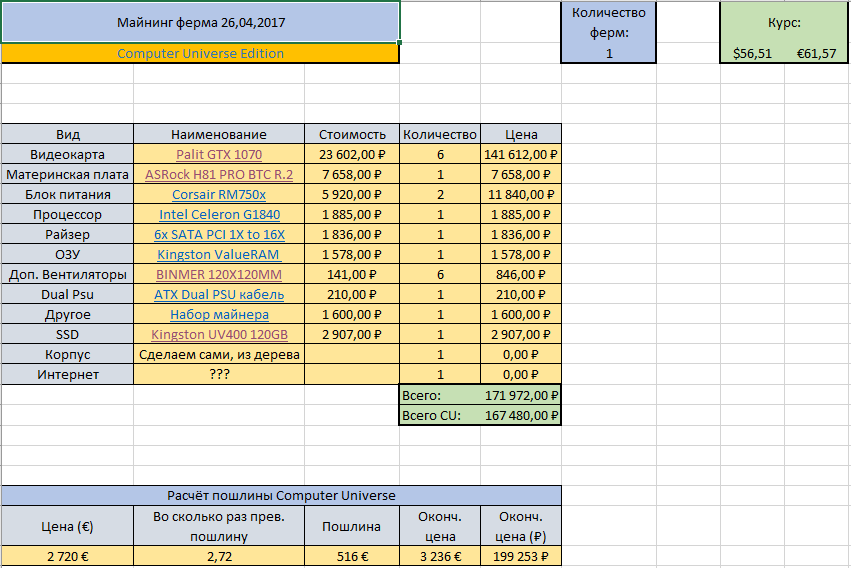The image size is (851, 568).
Task: Select the Стоимость column header
Action: (352, 134)
